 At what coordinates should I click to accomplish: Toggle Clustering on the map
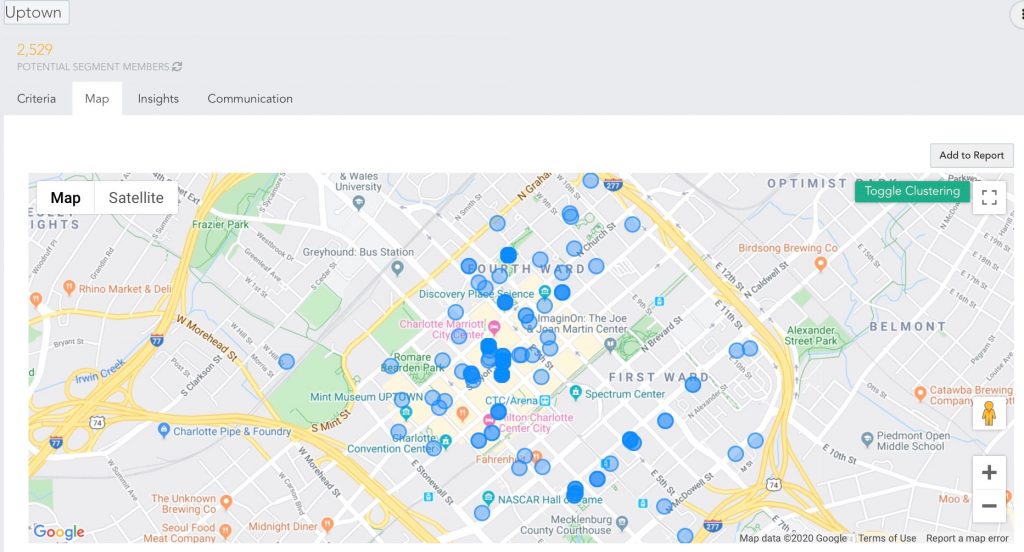pyautogui.click(x=911, y=191)
